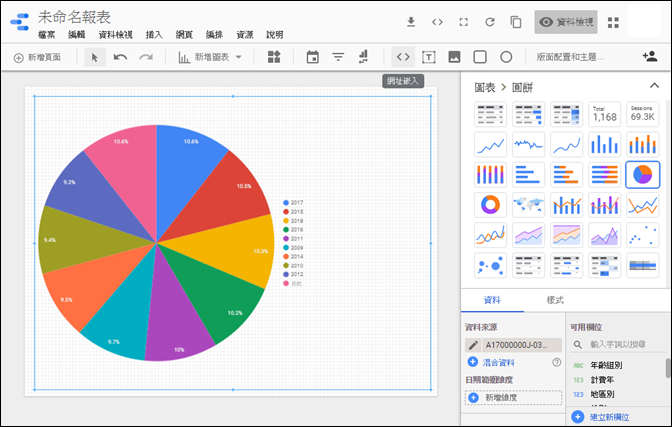
Task: Edit data source pencil icon
Action: tap(473, 345)
